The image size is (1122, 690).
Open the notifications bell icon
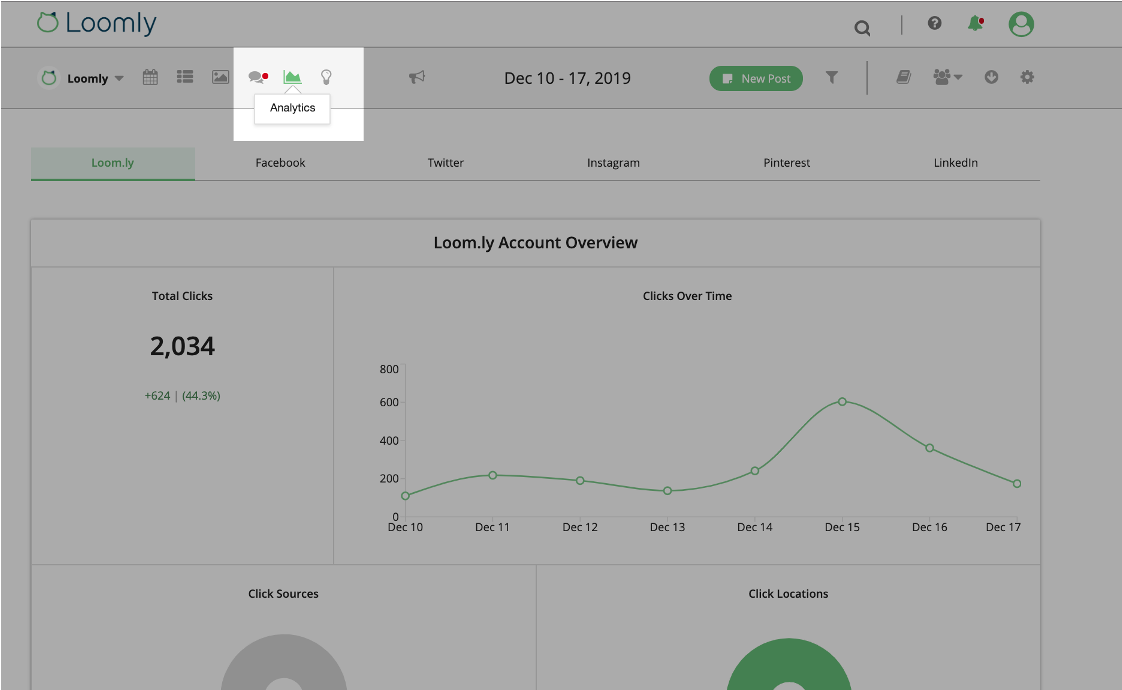click(975, 24)
